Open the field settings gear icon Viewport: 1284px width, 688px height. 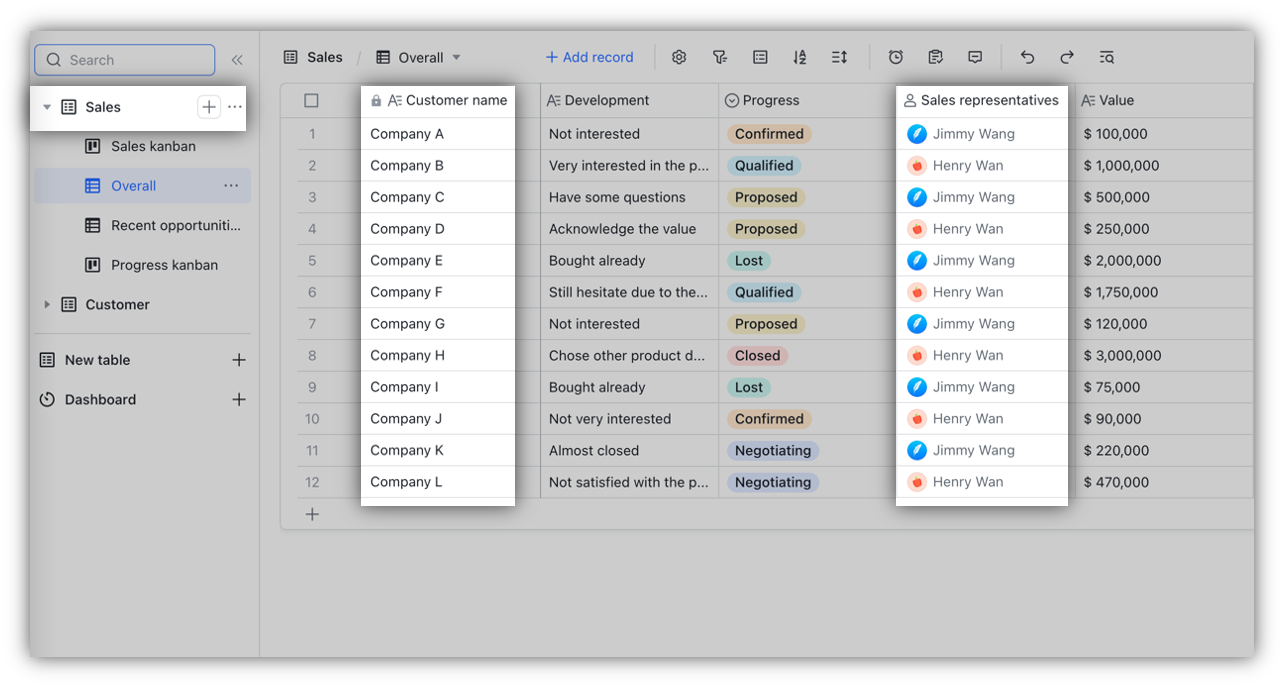pyautogui.click(x=679, y=58)
